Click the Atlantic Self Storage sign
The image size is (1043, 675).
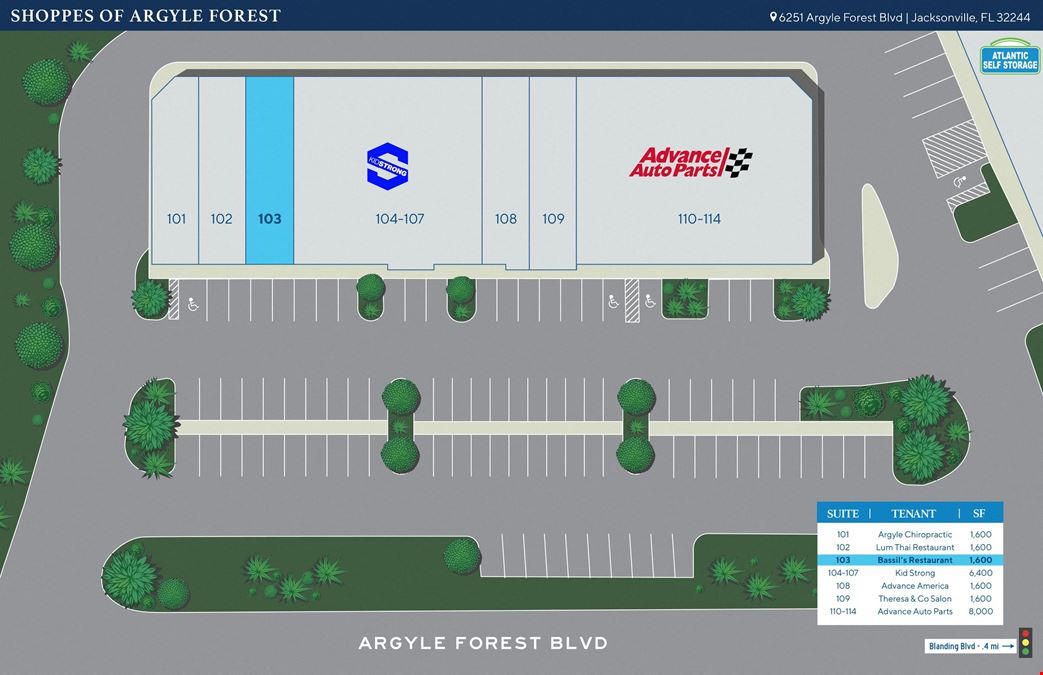tap(1010, 57)
